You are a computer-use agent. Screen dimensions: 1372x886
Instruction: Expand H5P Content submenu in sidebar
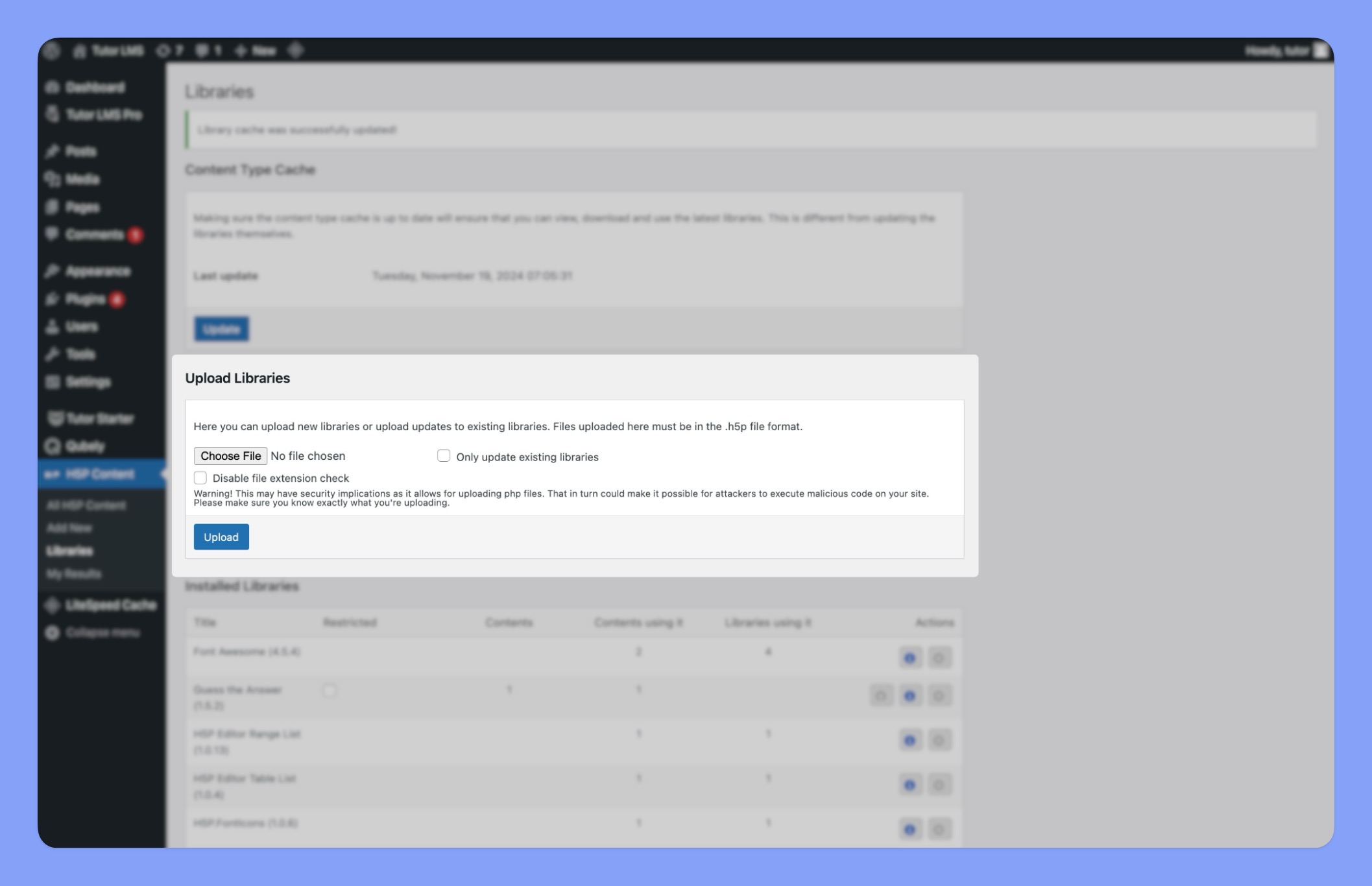(99, 474)
